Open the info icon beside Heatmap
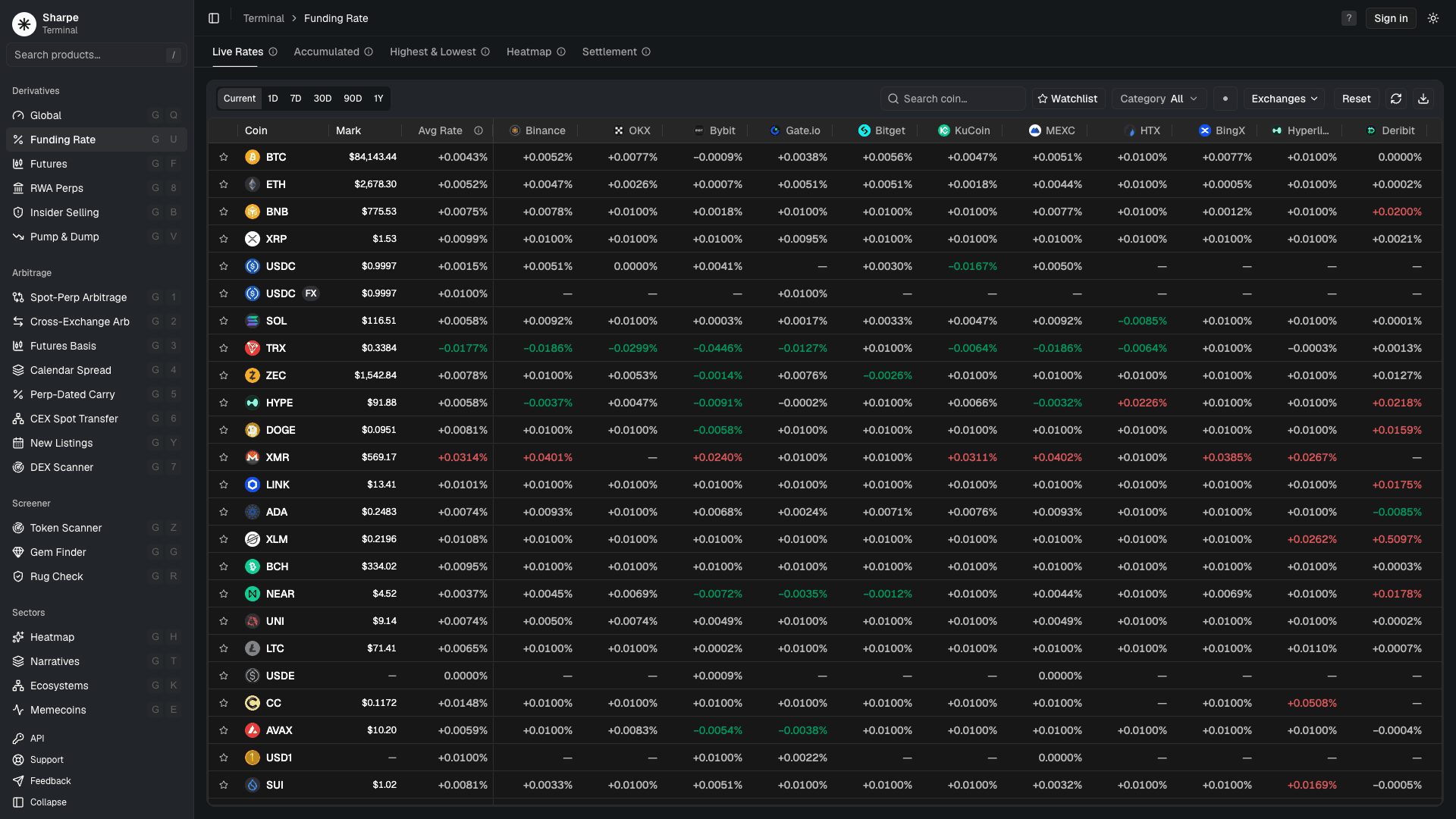 coord(561,52)
